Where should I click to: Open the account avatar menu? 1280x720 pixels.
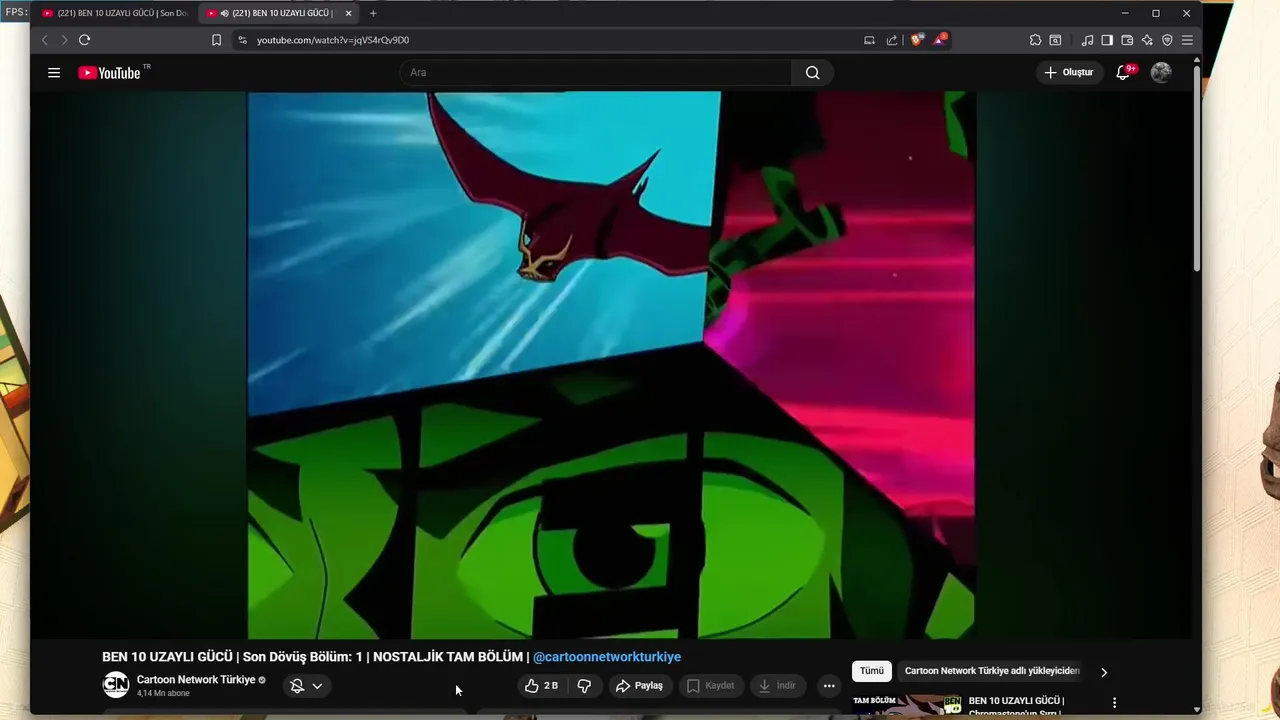point(1161,72)
